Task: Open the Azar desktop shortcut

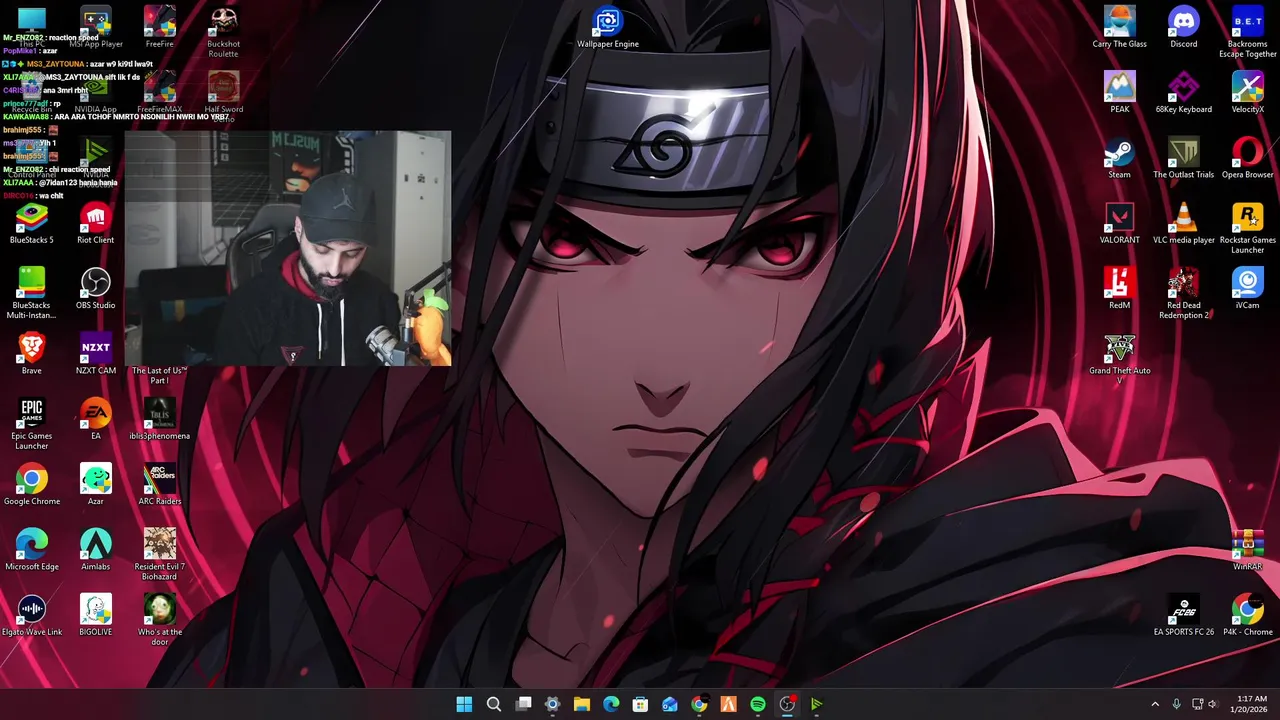Action: [x=96, y=486]
